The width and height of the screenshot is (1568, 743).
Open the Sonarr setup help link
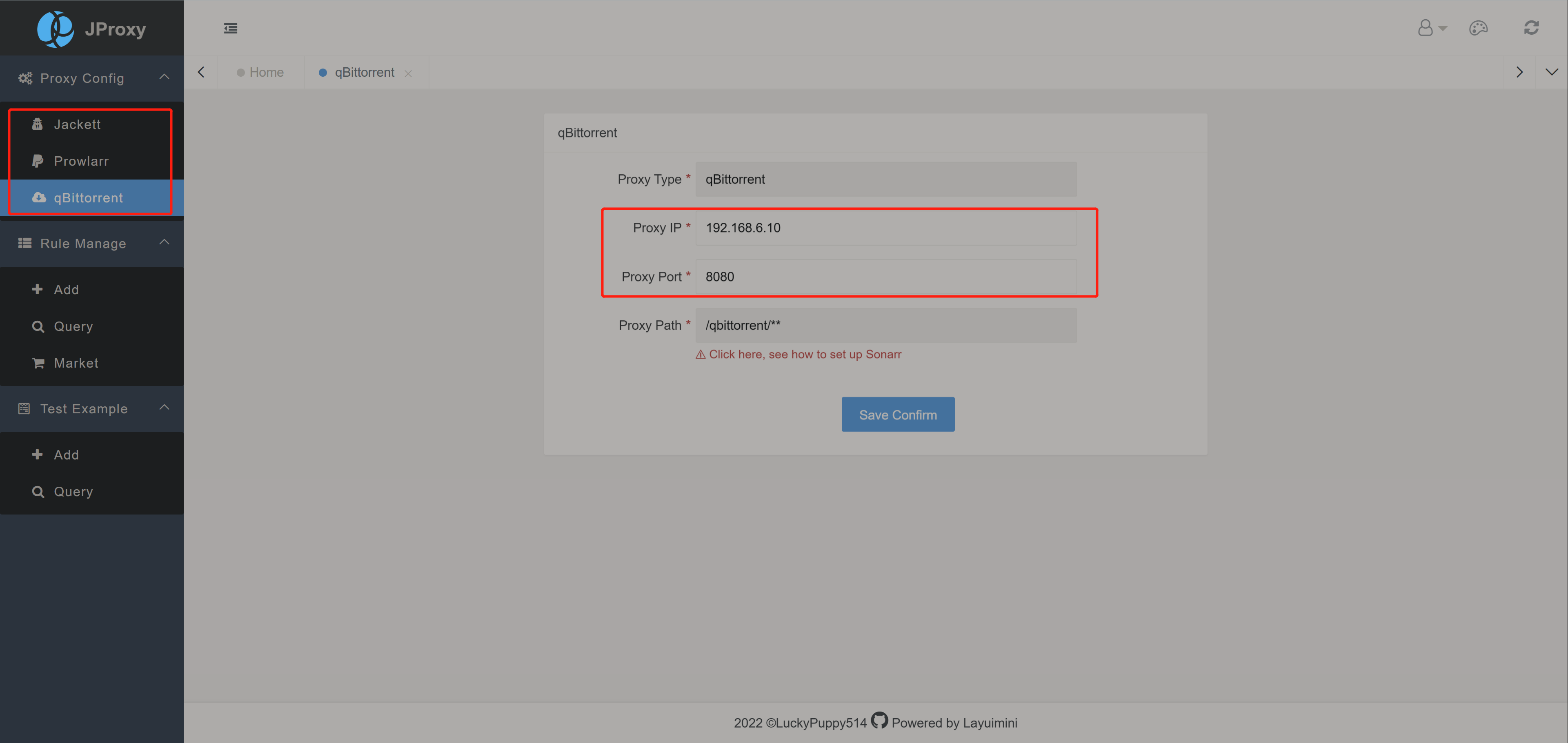[x=804, y=354]
